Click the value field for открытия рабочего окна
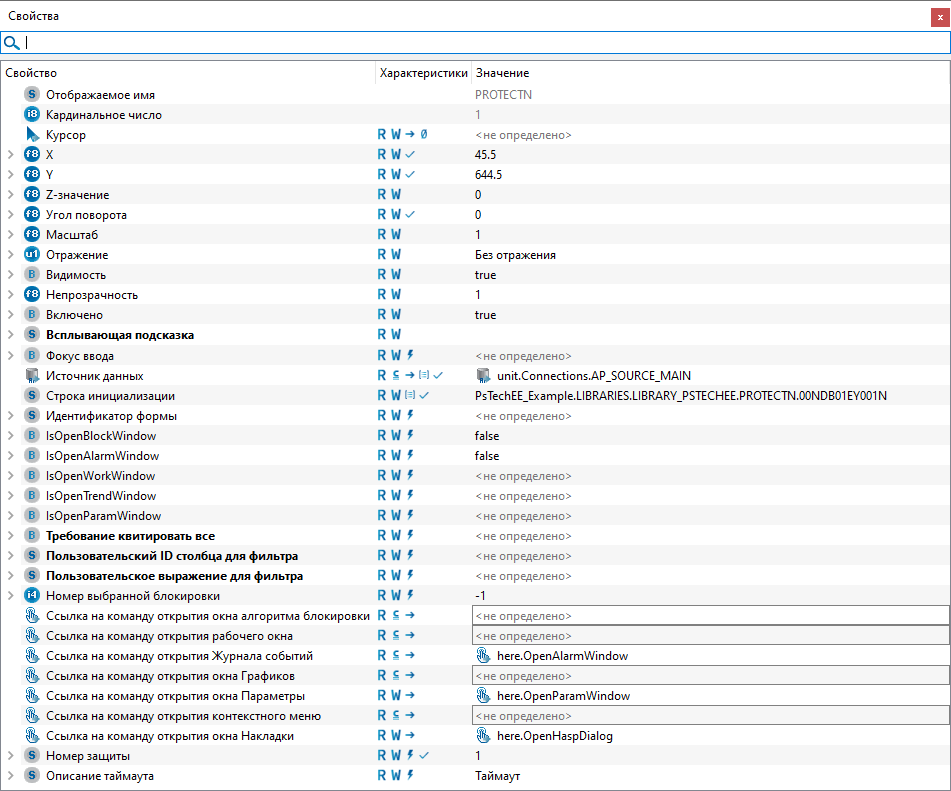Screen dimensions: 951x791 710,636
